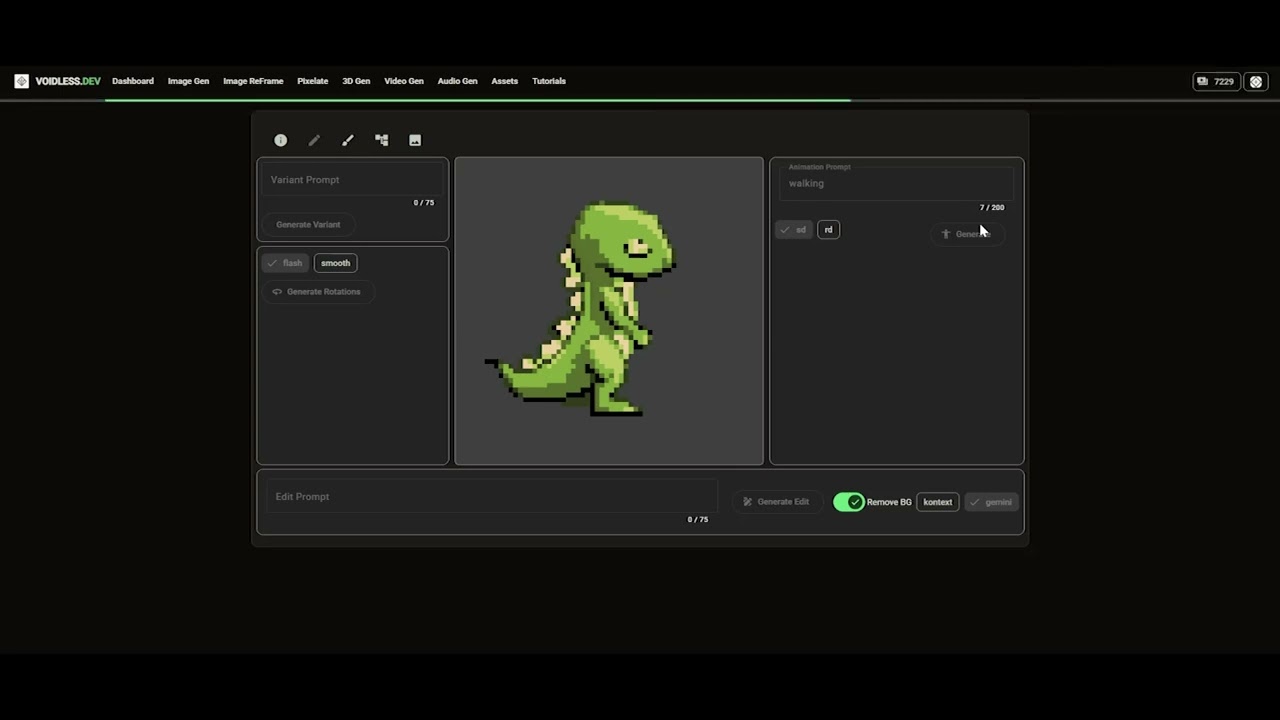Open the Video Gen page

pos(404,81)
